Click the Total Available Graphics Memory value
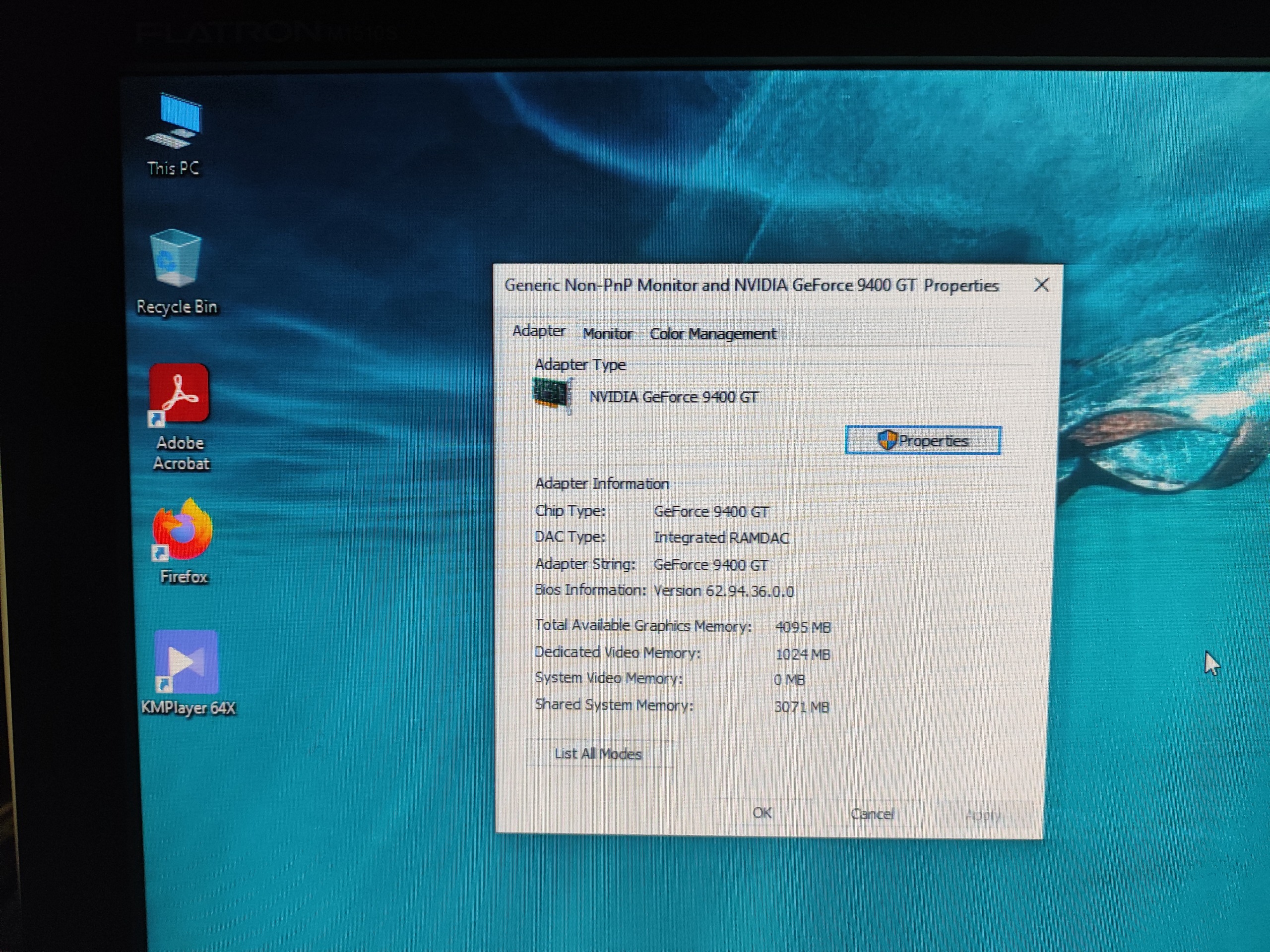This screenshot has height=952, width=1270. [x=803, y=627]
